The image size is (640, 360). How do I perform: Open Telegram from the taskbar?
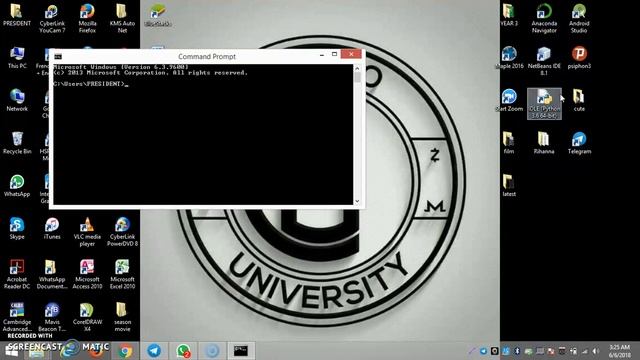pyautogui.click(x=154, y=351)
